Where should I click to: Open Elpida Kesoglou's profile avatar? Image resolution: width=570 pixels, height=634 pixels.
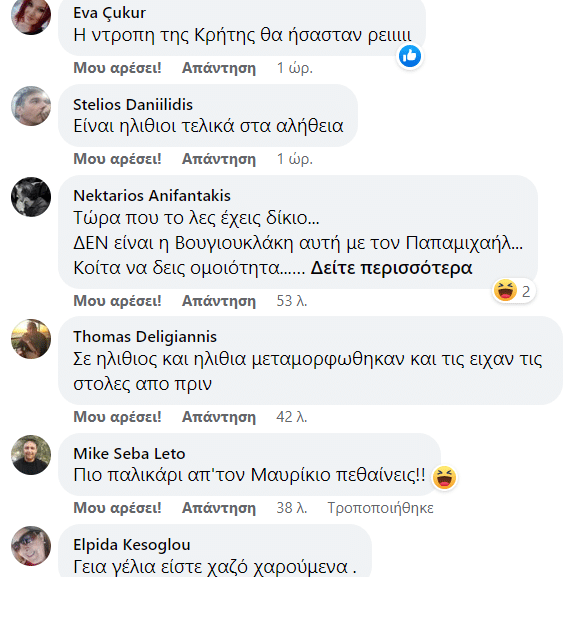[31, 546]
